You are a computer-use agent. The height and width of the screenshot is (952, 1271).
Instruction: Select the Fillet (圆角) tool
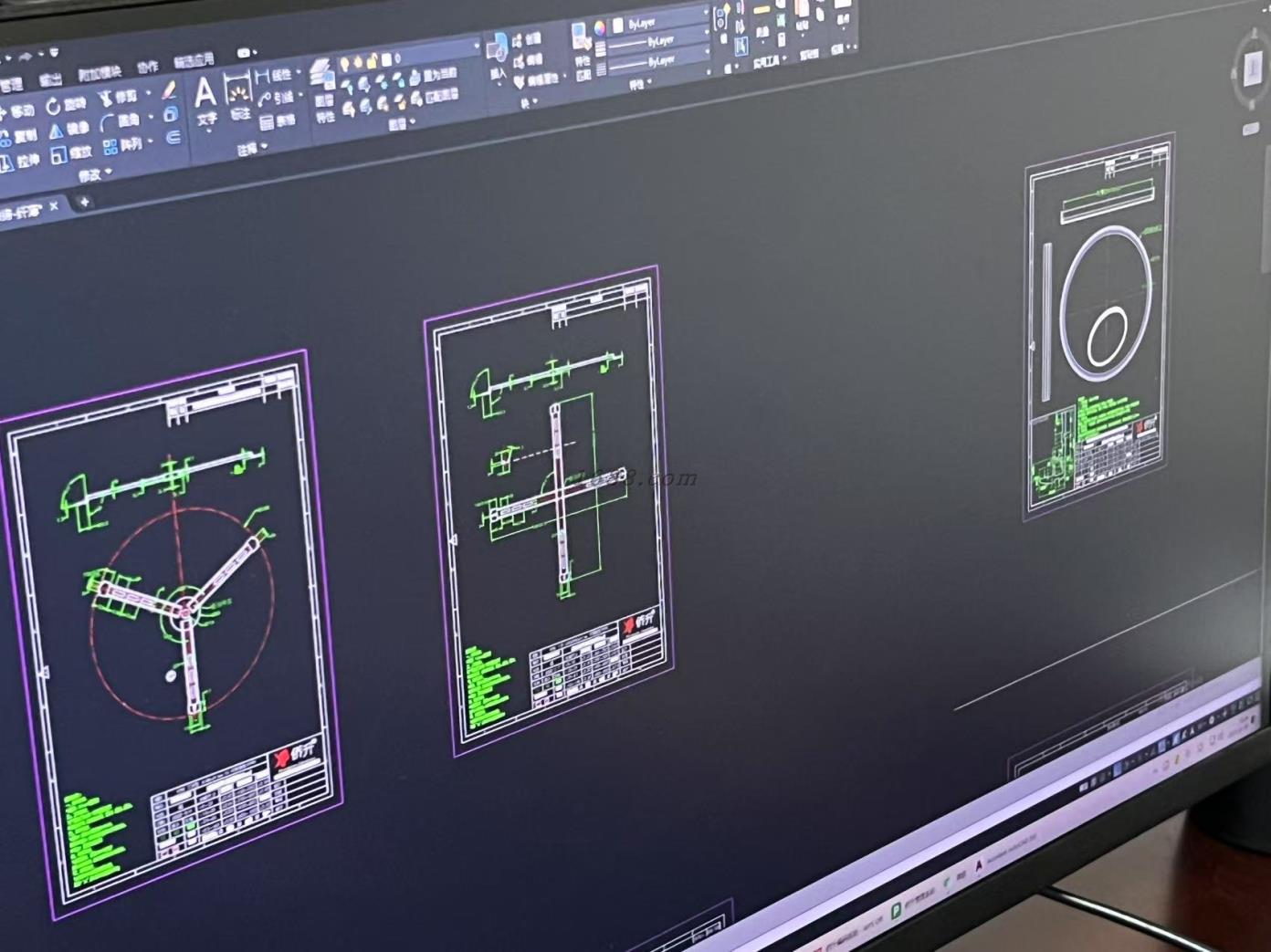click(120, 121)
